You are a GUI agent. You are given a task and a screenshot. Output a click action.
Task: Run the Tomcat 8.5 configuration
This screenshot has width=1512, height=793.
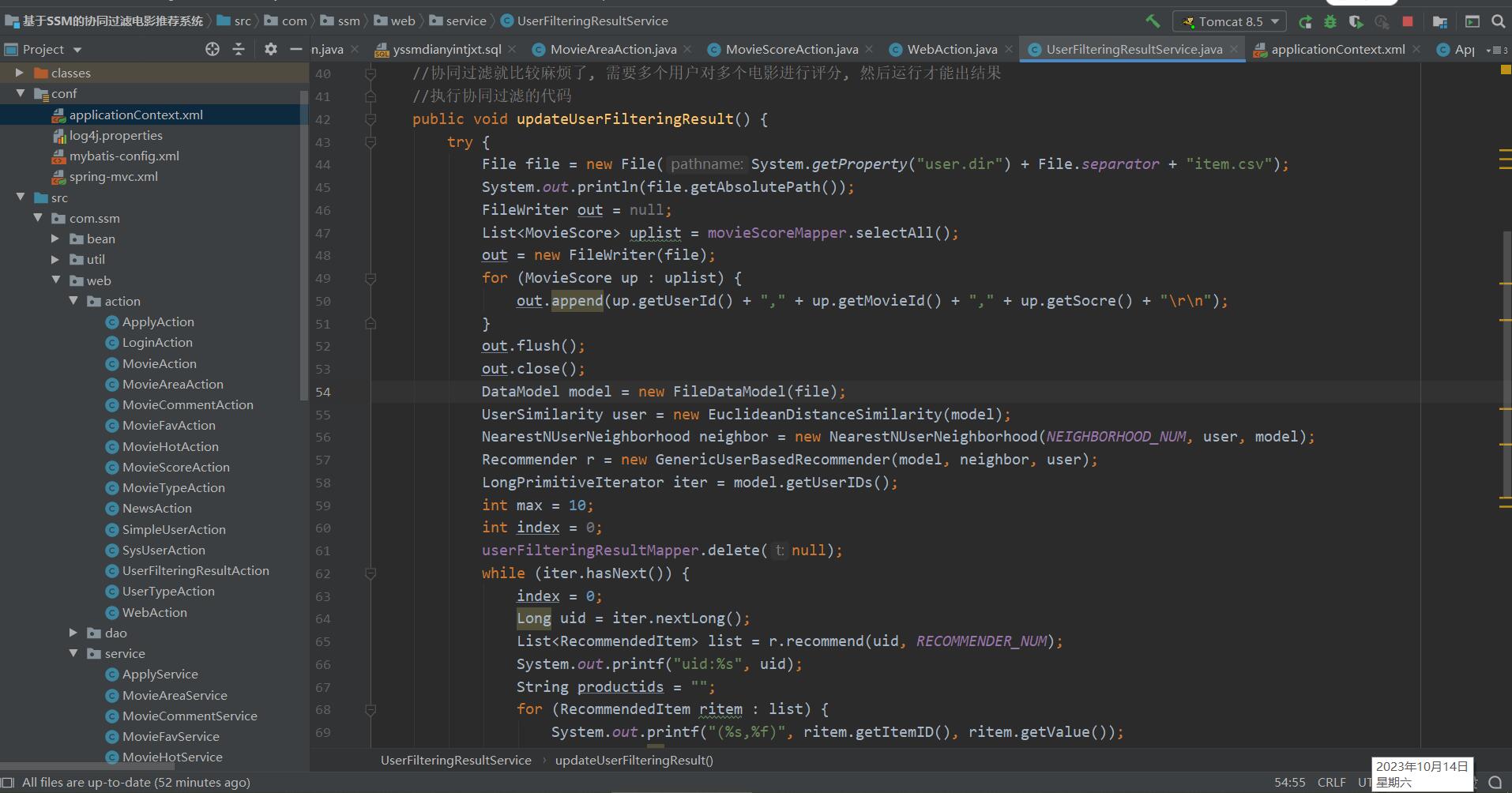tap(1306, 22)
